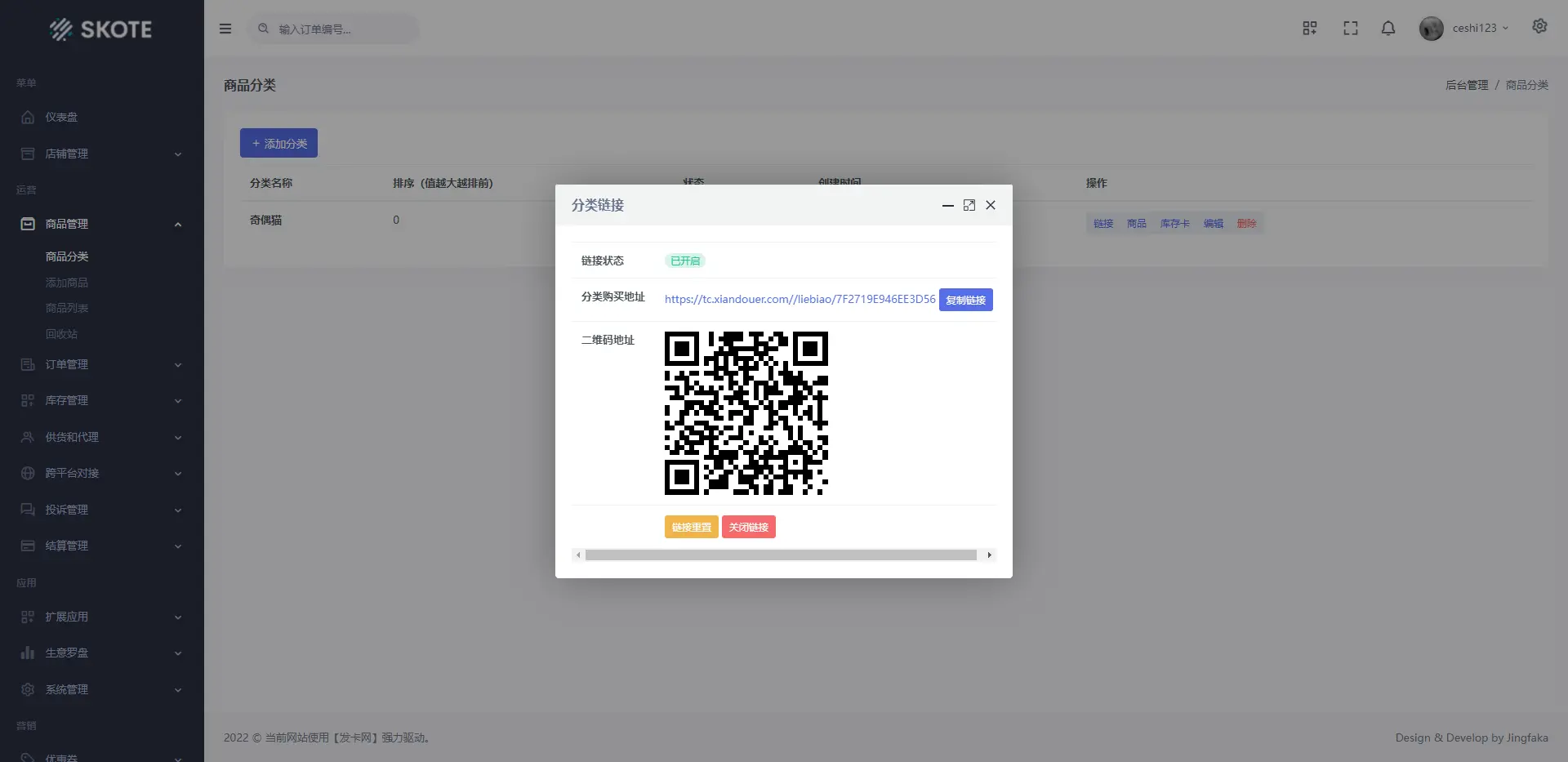Expand 投诉管理 chevron
This screenshot has height=762, width=1568.
(x=178, y=510)
